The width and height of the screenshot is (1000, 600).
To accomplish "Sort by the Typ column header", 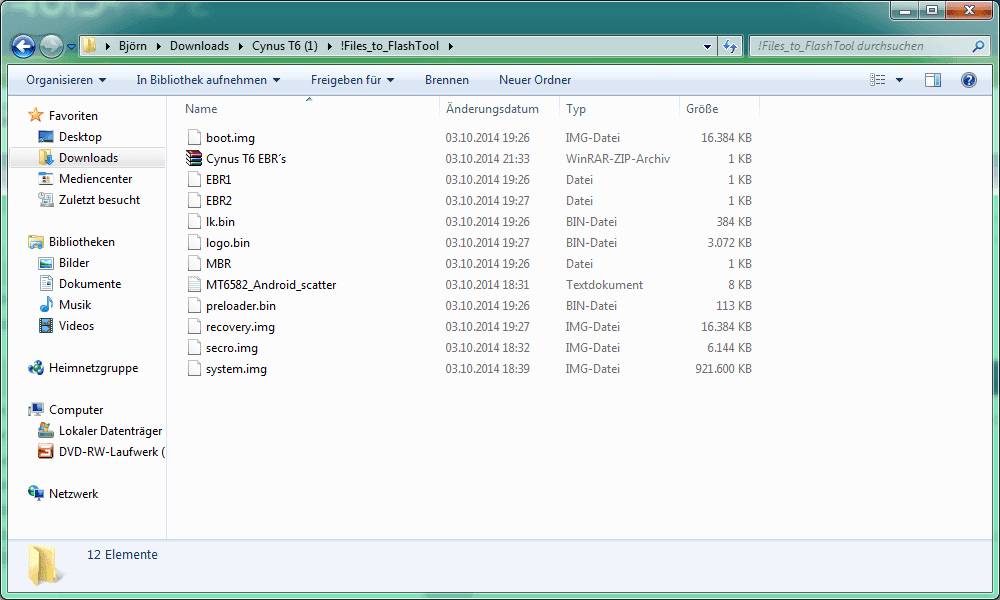I will [575, 109].
